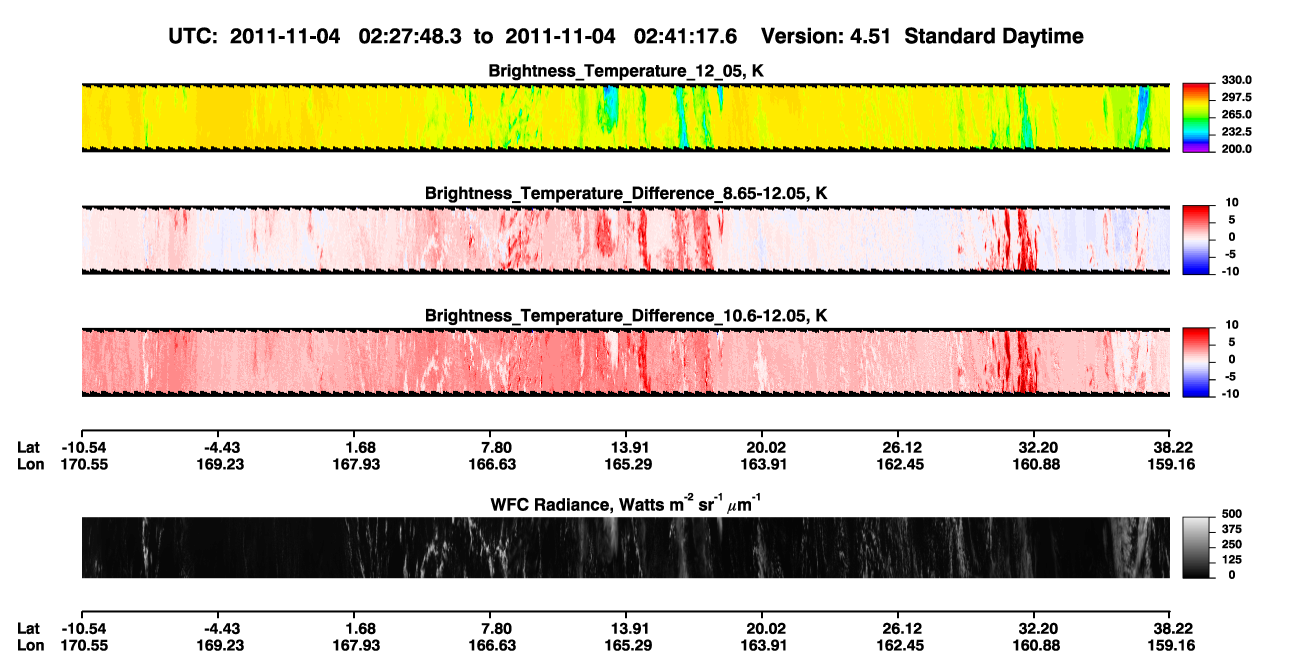
Task: Click the 200.0 colorbar tick label
Action: (1237, 149)
